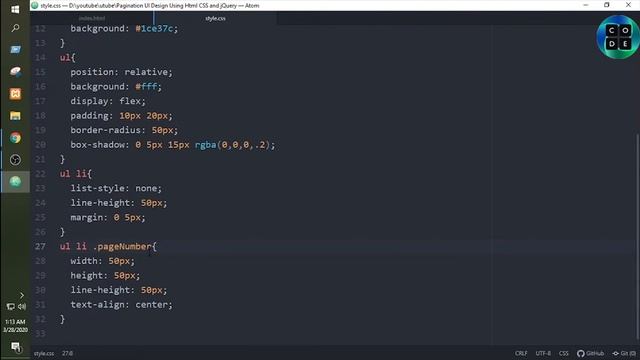Viewport: 640px width, 360px height.
Task: Click 'display: flex;' on line 17
Action: (108, 101)
